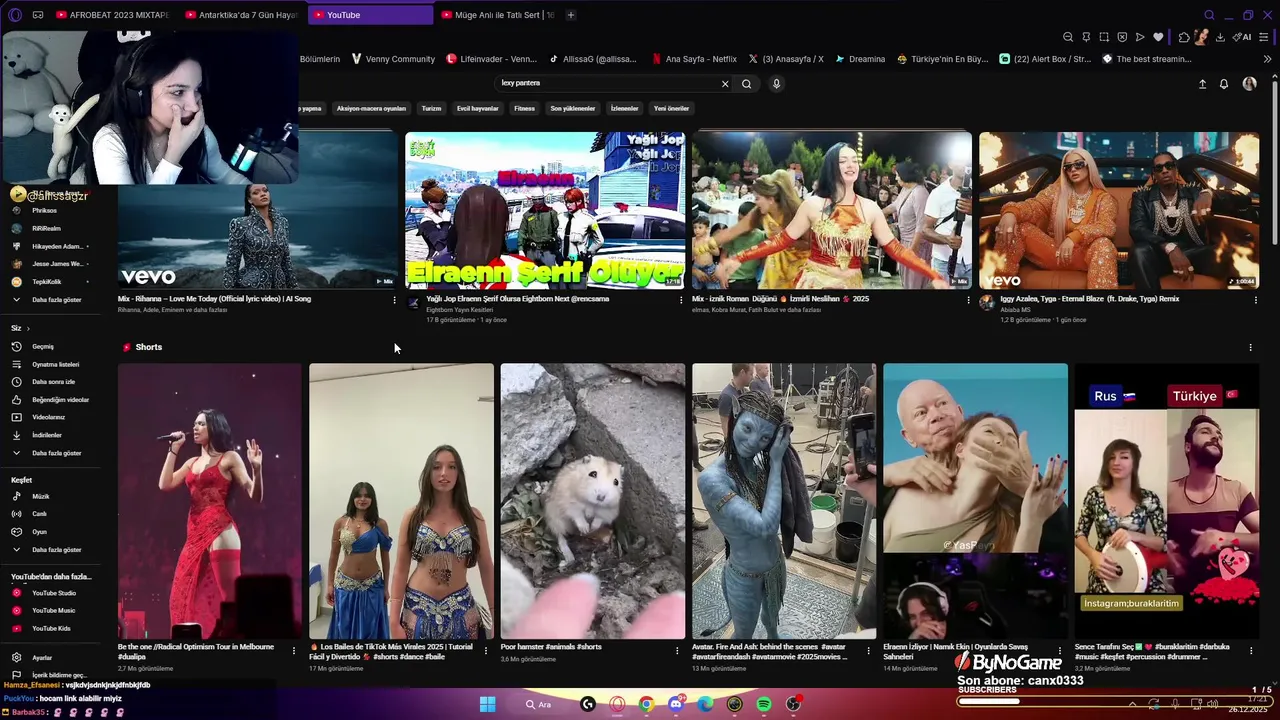
Task: Play the Iggy Azalea Eternal Blaze thumbnail
Action: (1119, 210)
